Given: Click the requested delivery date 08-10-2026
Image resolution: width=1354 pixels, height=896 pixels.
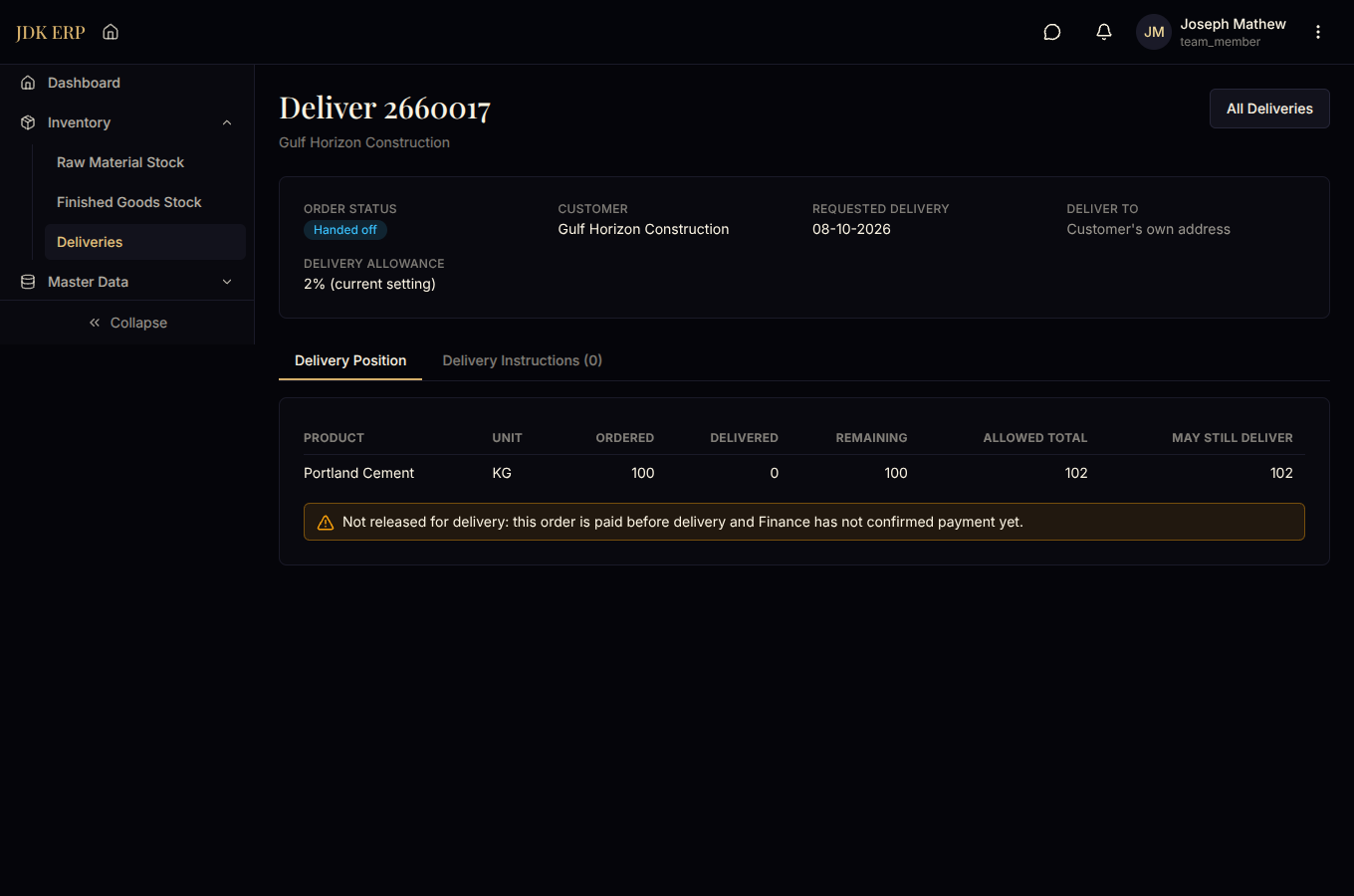Looking at the screenshot, I should click(851, 229).
